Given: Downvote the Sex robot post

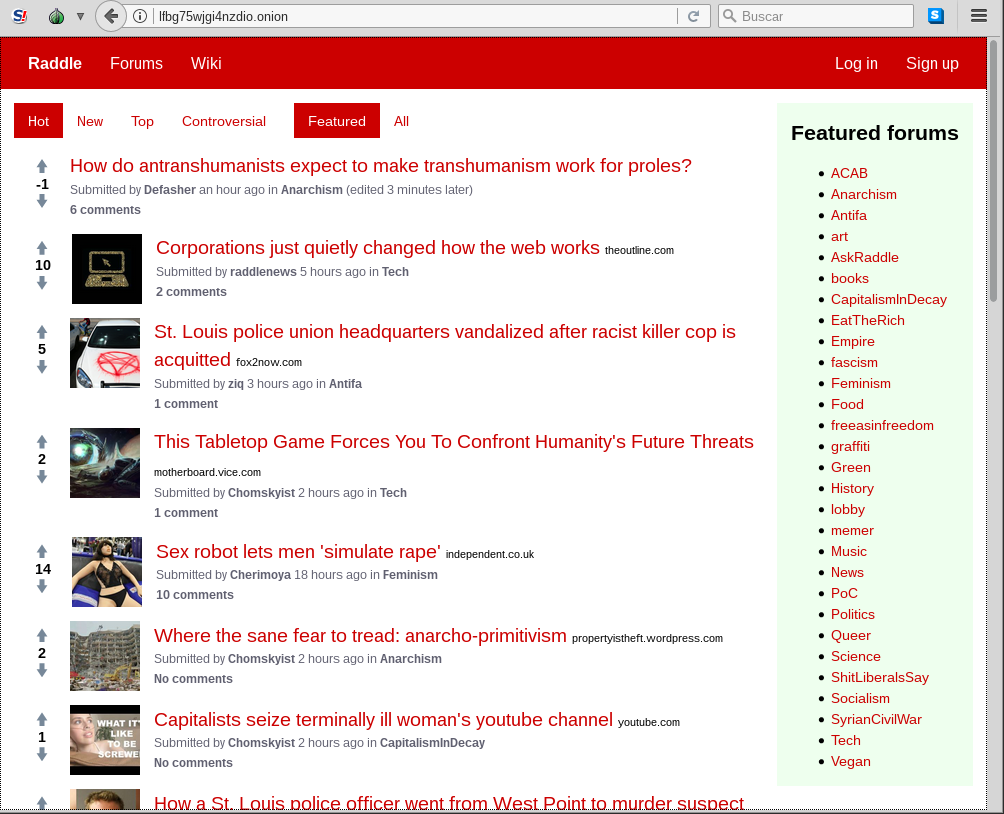Looking at the screenshot, I should click(x=42, y=587).
